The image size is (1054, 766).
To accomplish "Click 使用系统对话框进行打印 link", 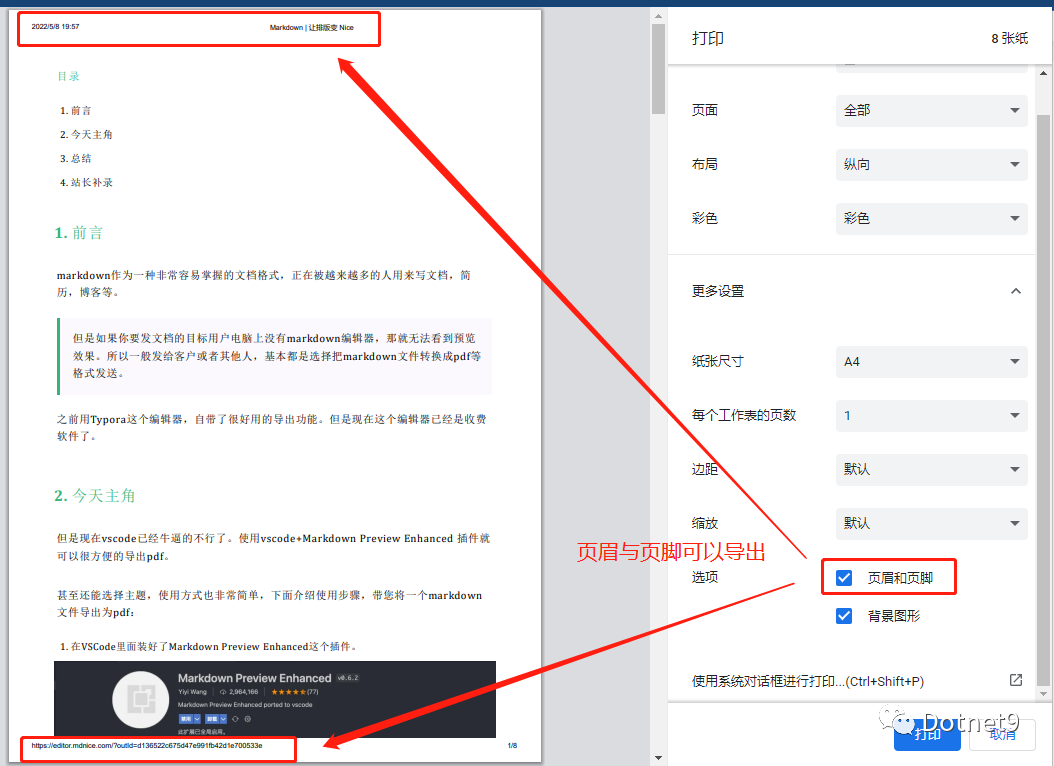I will point(808,681).
